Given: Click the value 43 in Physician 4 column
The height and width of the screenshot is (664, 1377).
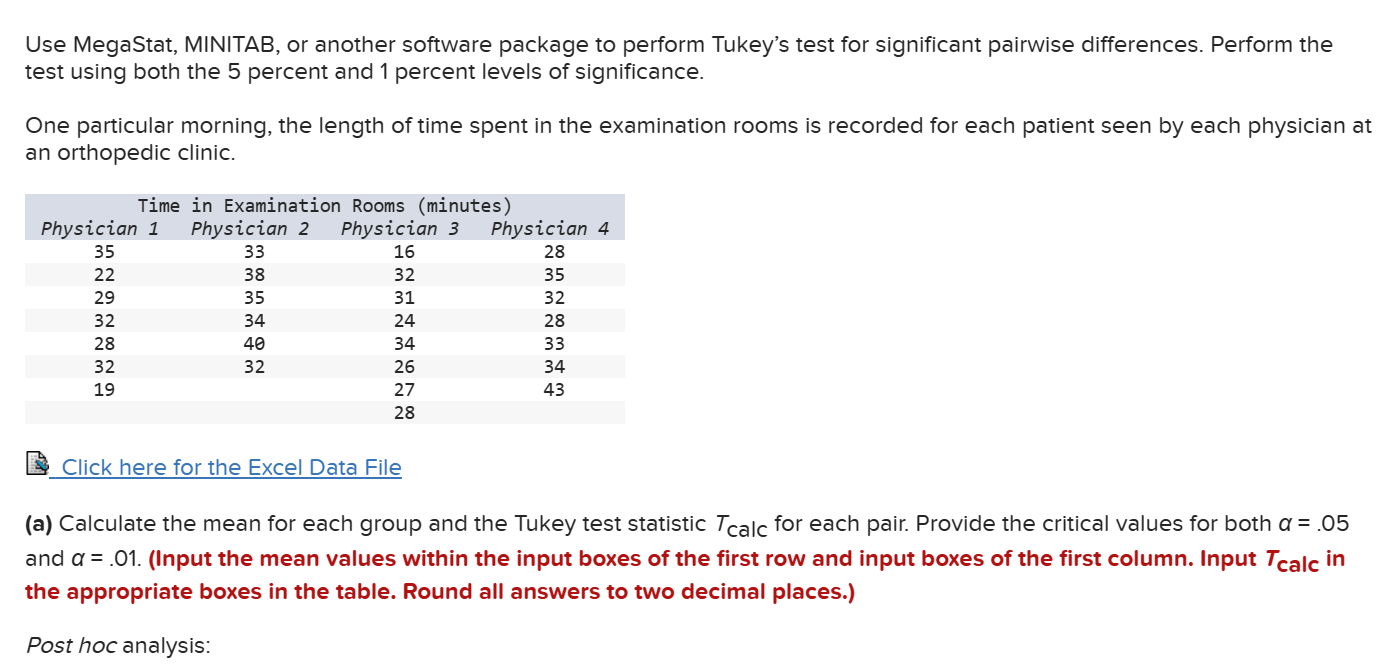Looking at the screenshot, I should tap(554, 390).
